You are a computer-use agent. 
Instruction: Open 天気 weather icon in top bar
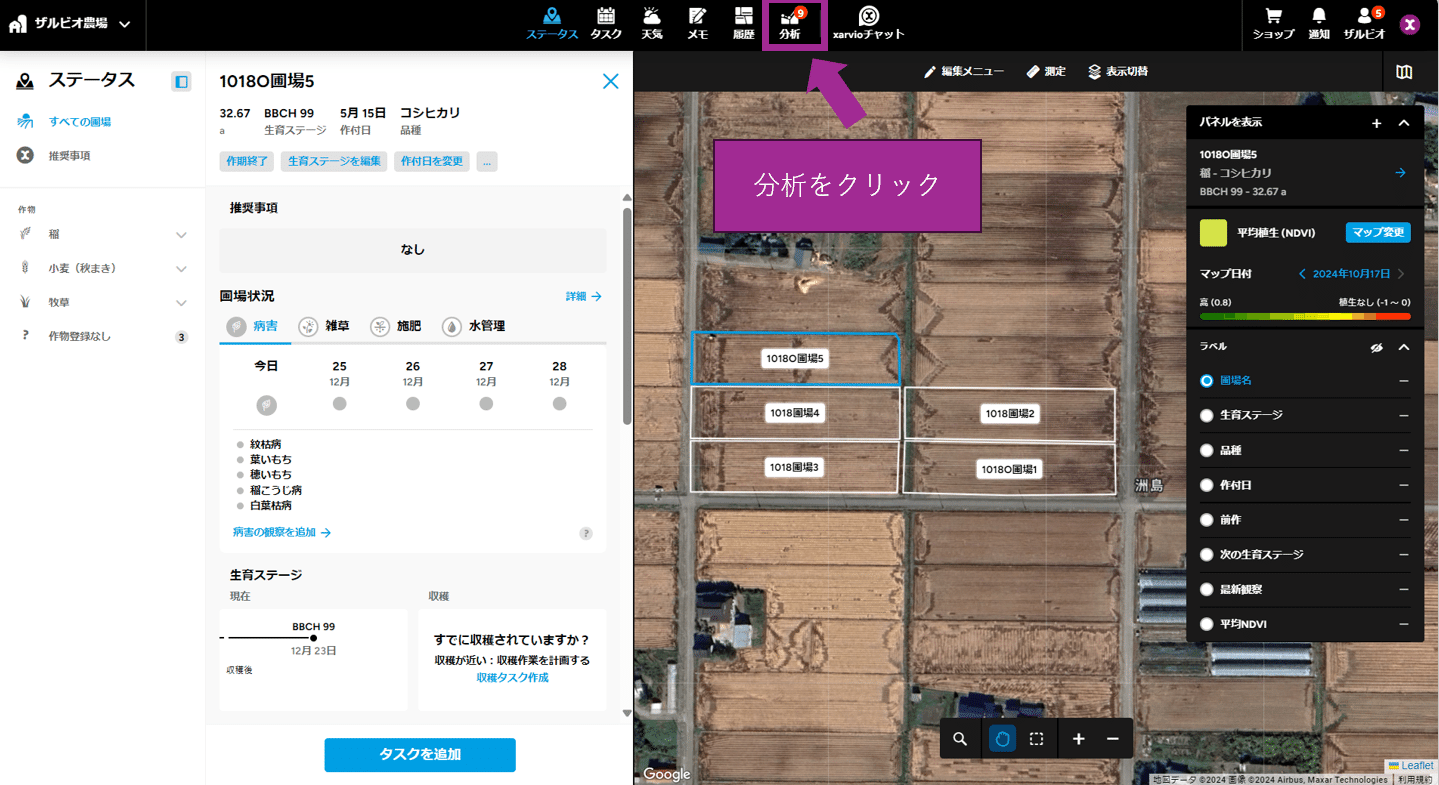(652, 23)
